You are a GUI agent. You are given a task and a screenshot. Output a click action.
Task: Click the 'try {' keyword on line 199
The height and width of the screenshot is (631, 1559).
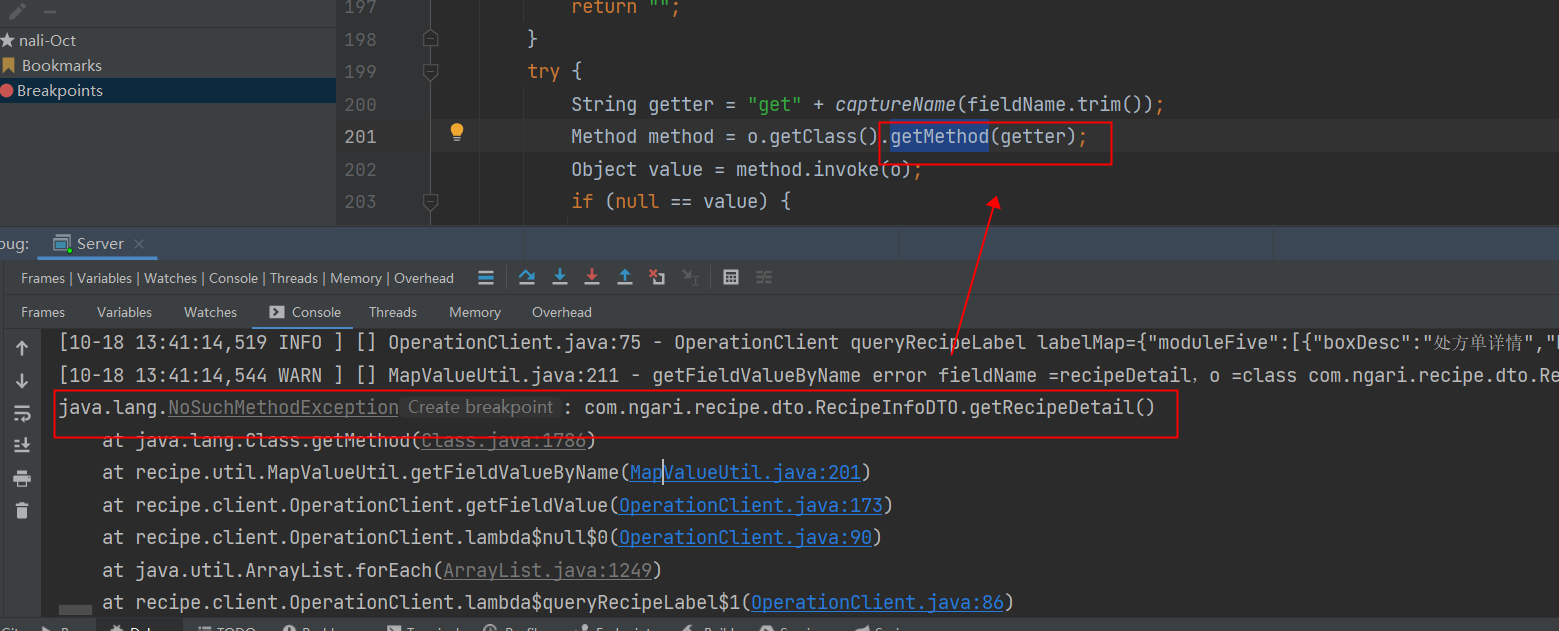(x=555, y=72)
